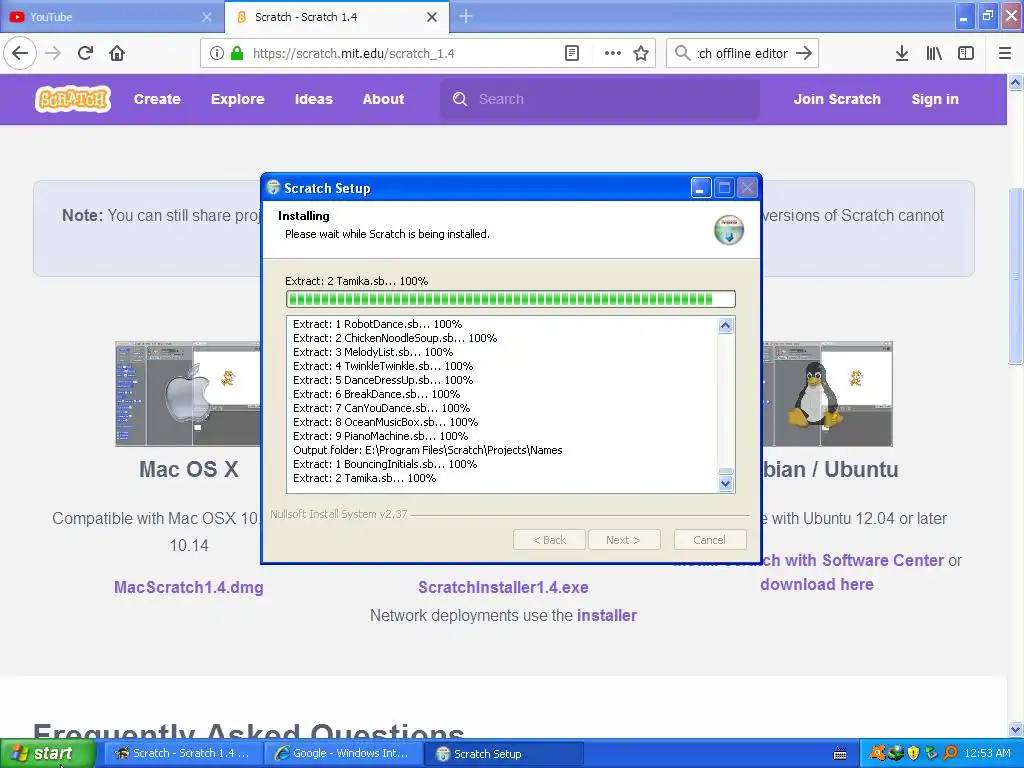Click the orange fox tray icon

[877, 753]
